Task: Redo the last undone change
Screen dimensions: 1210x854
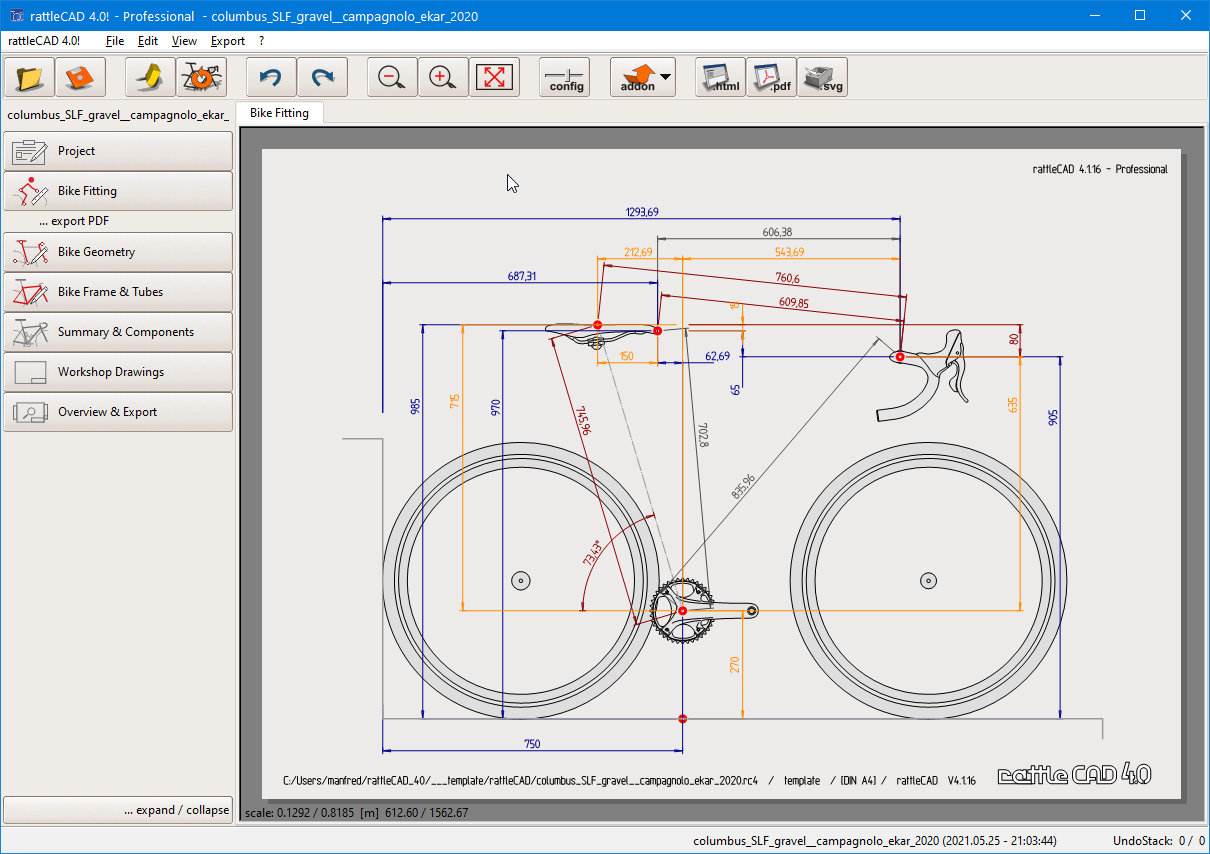Action: coord(322,77)
